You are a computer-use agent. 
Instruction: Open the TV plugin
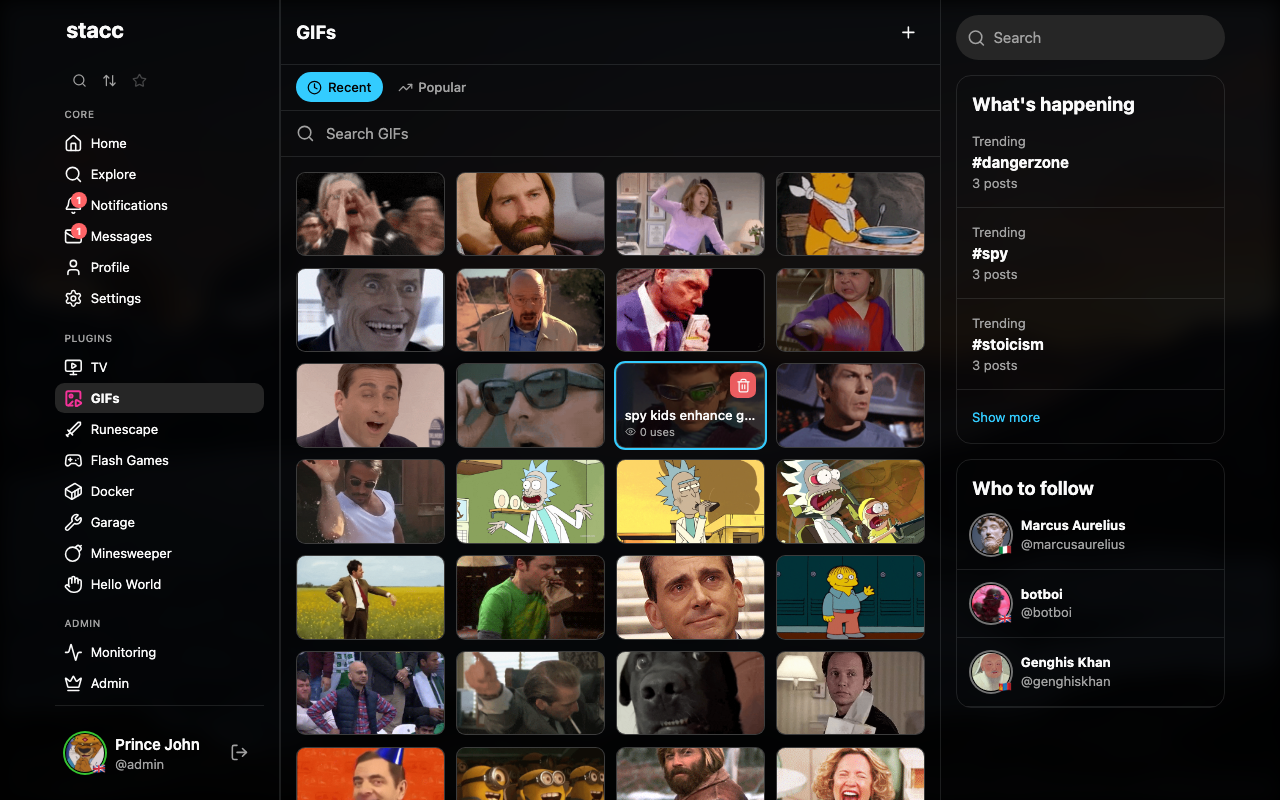tap(99, 367)
